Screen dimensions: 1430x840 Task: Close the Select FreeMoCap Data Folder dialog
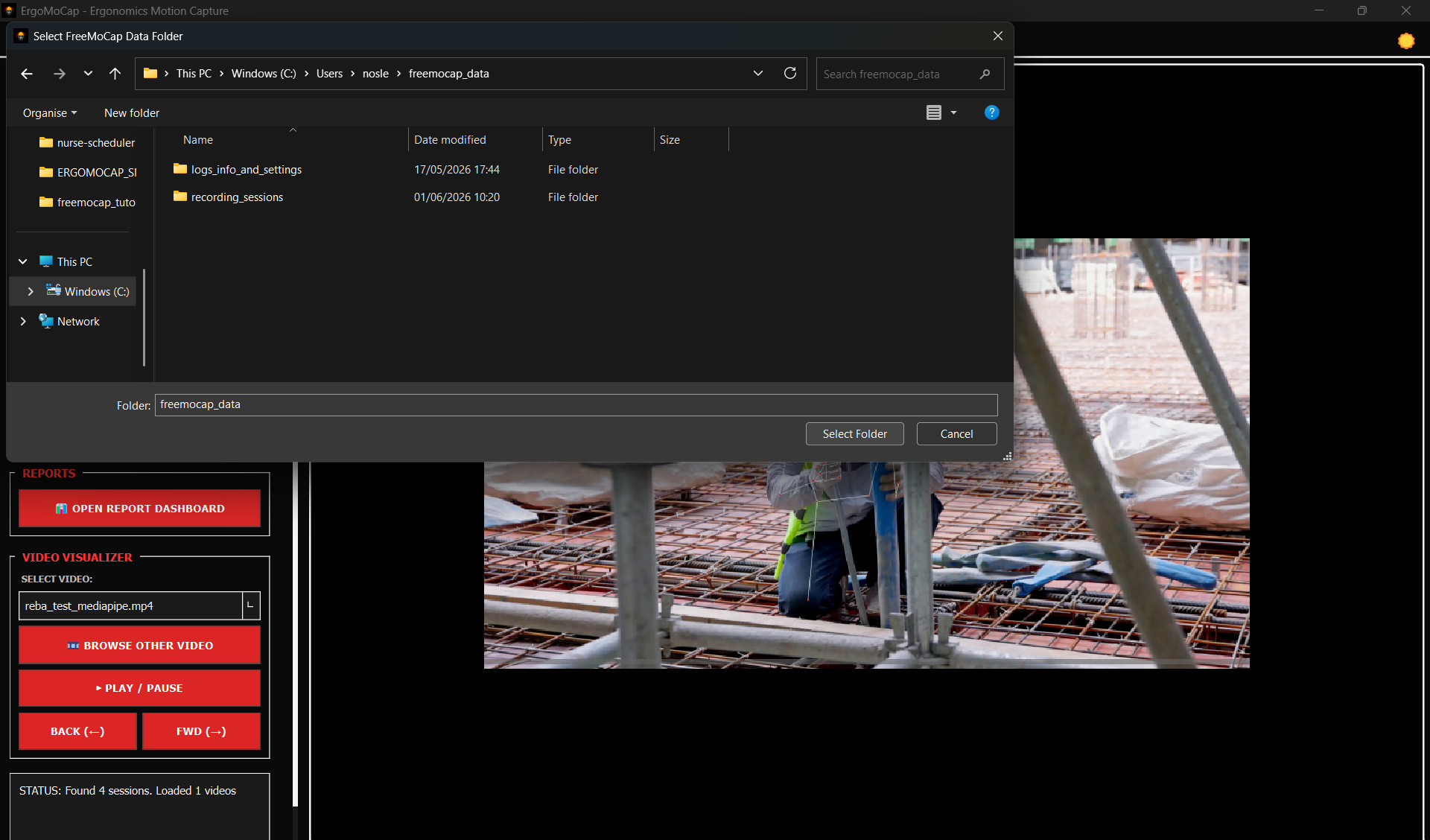pyautogui.click(x=997, y=36)
